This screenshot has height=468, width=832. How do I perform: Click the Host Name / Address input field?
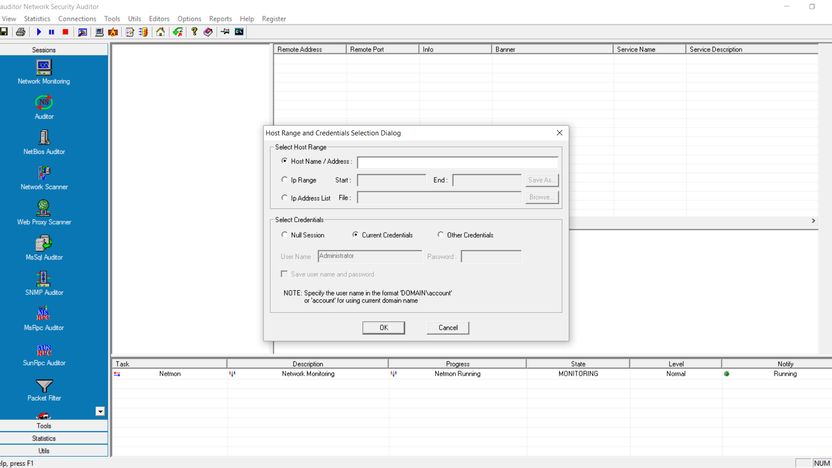click(457, 162)
